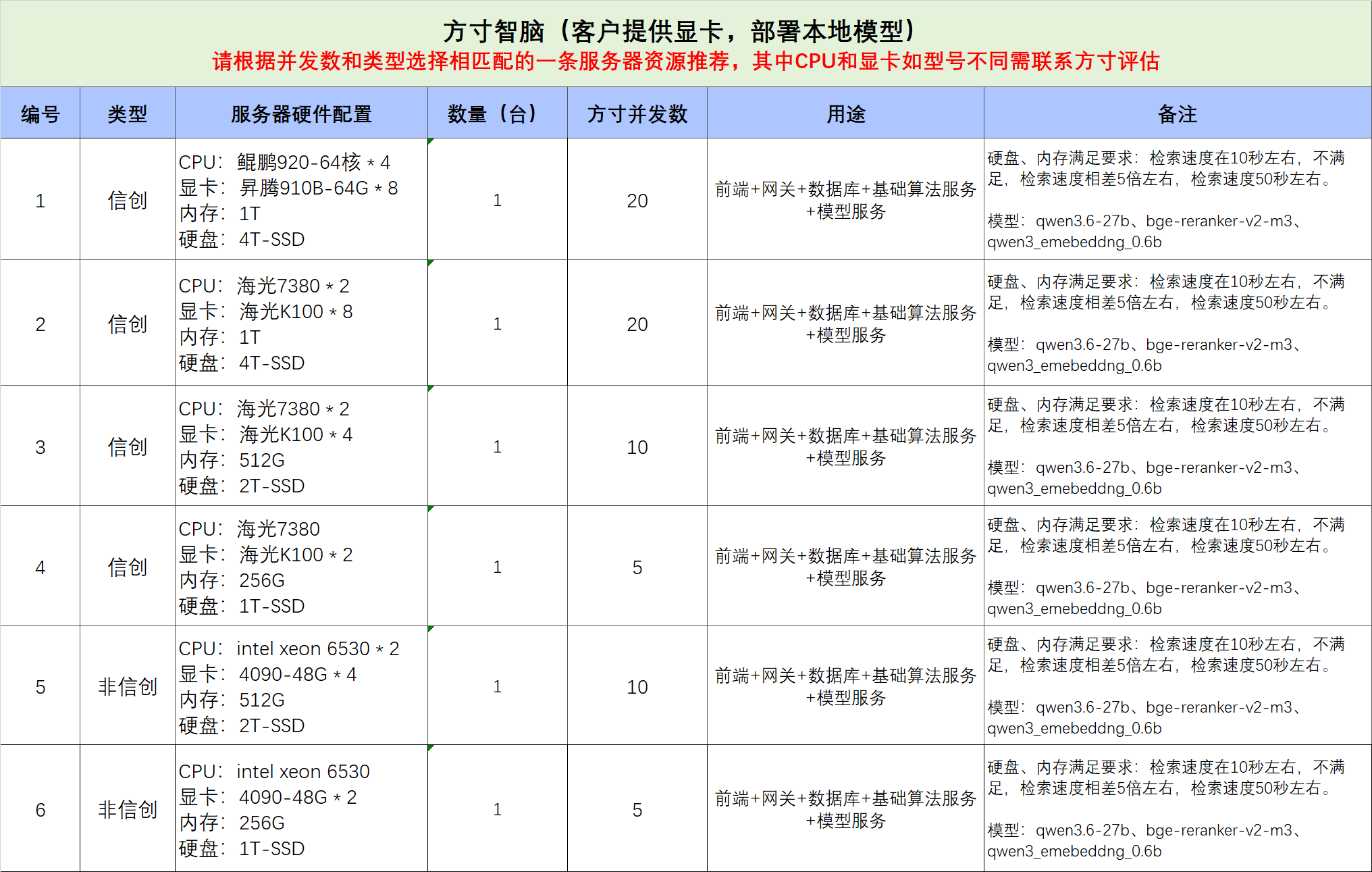This screenshot has width=1372, height=872.
Task: Select the 备注 header cell
Action: 1178,113
